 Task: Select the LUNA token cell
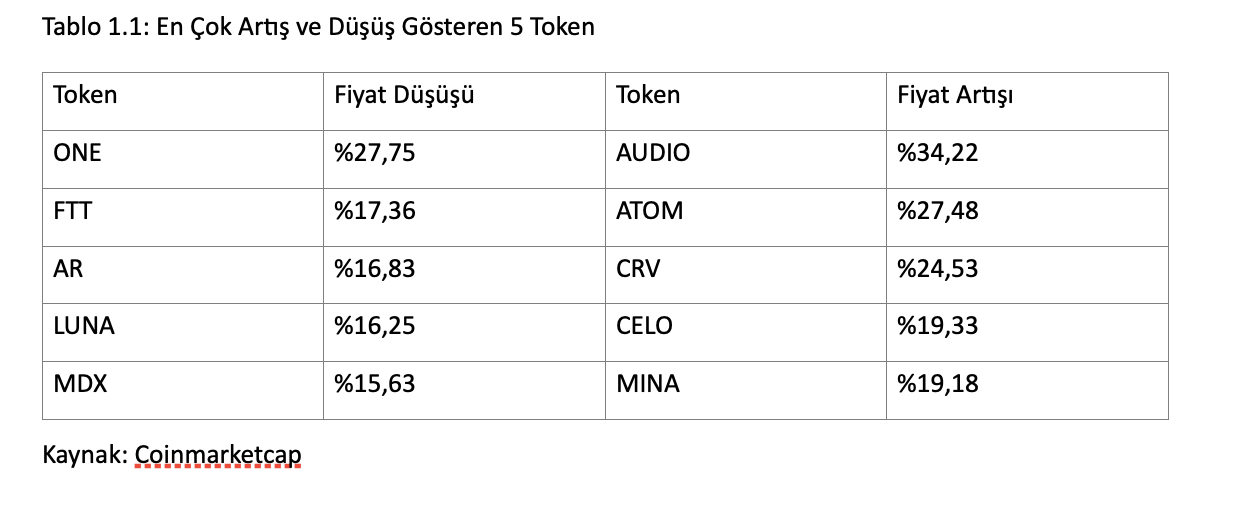[x=183, y=332]
